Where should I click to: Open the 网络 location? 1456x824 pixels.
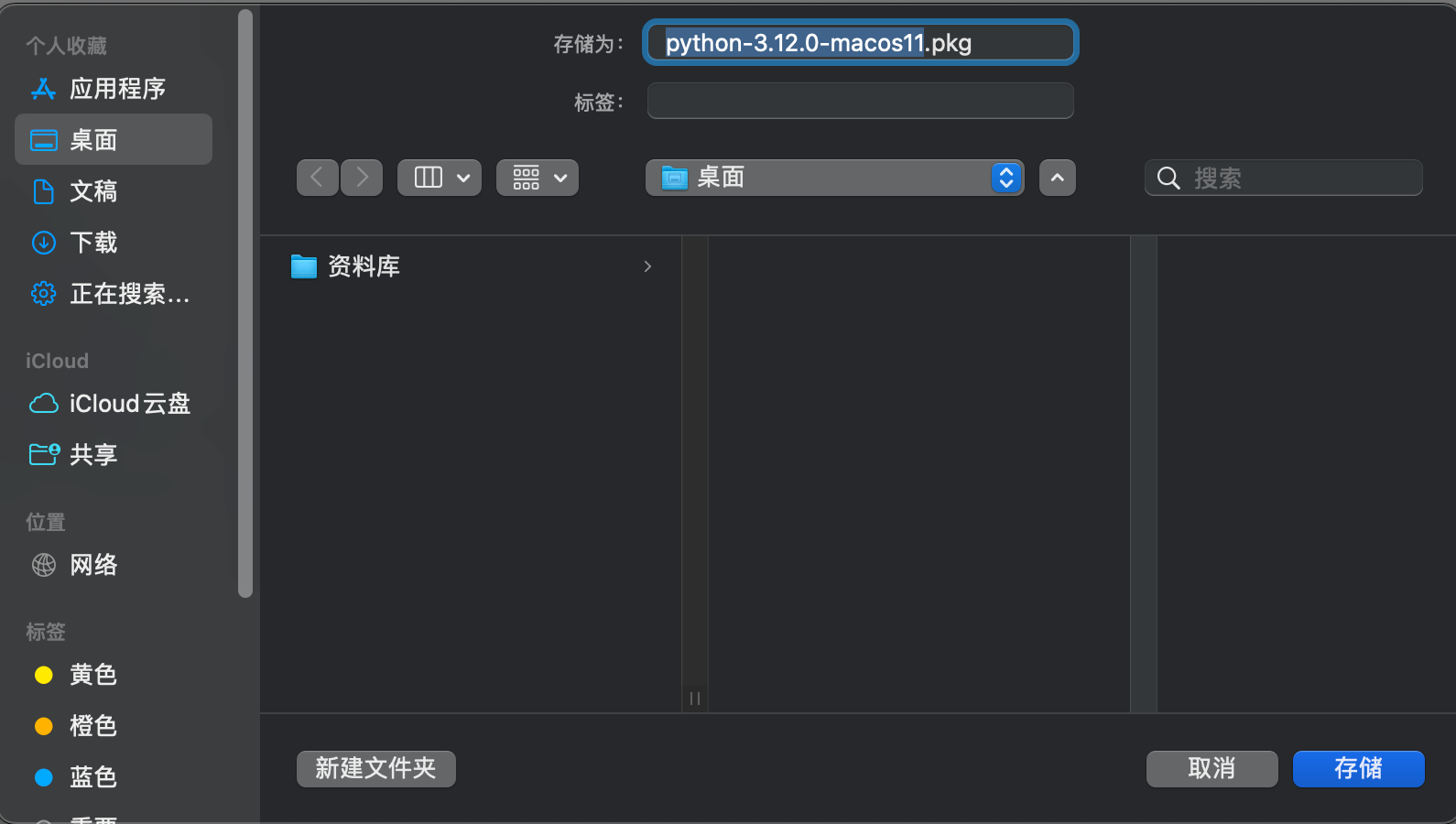[x=94, y=565]
